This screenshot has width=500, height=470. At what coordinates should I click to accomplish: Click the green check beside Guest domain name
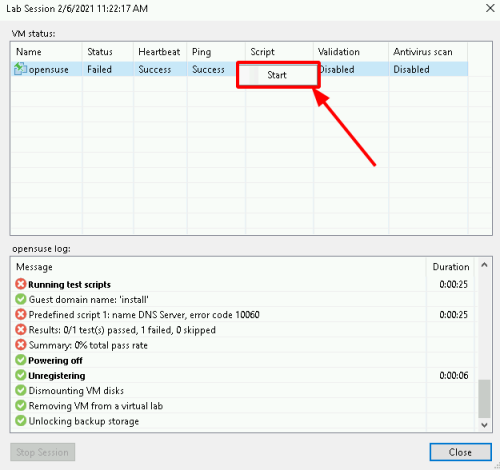pos(21,299)
